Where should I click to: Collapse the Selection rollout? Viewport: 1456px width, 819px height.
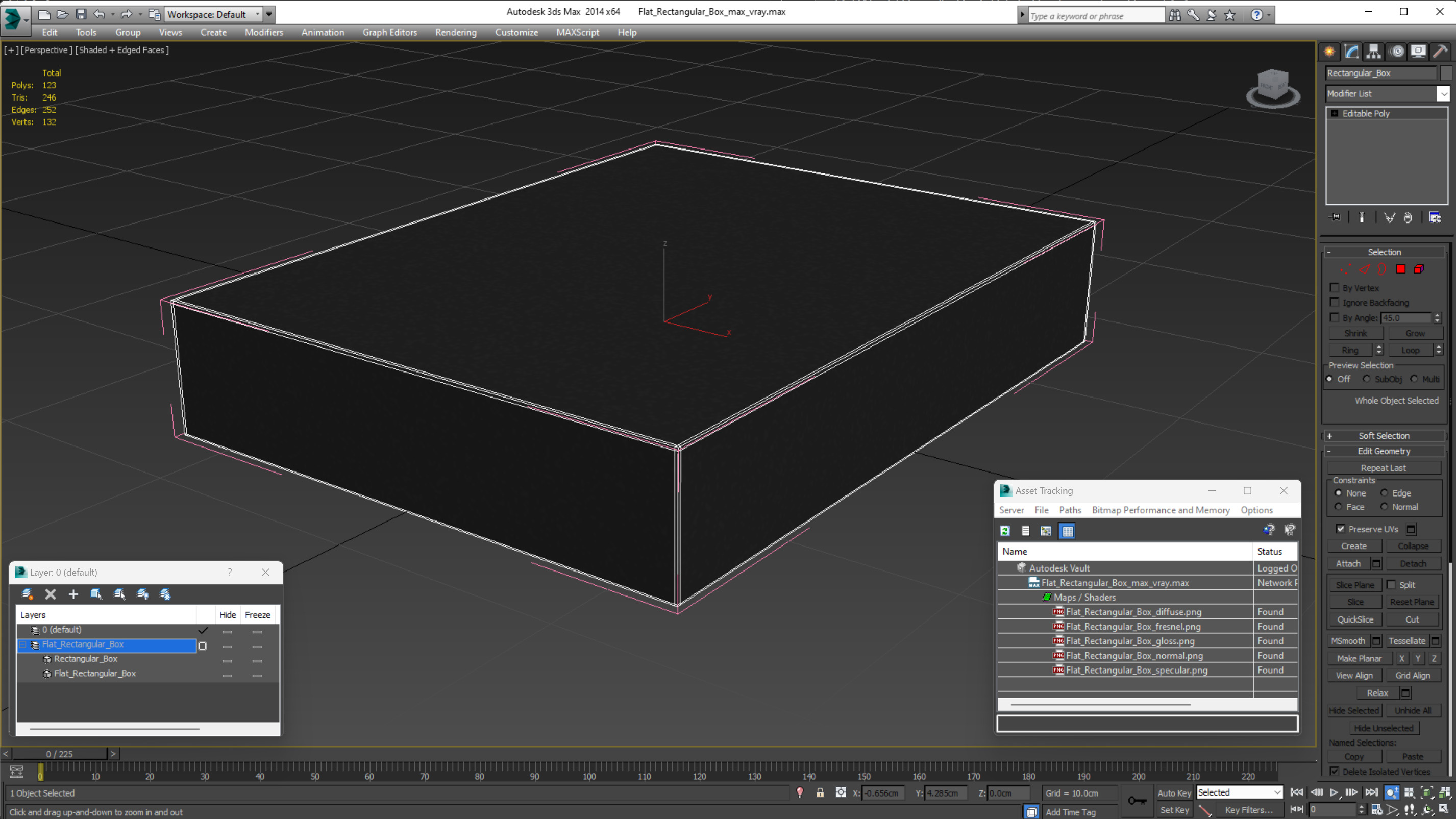click(1384, 252)
